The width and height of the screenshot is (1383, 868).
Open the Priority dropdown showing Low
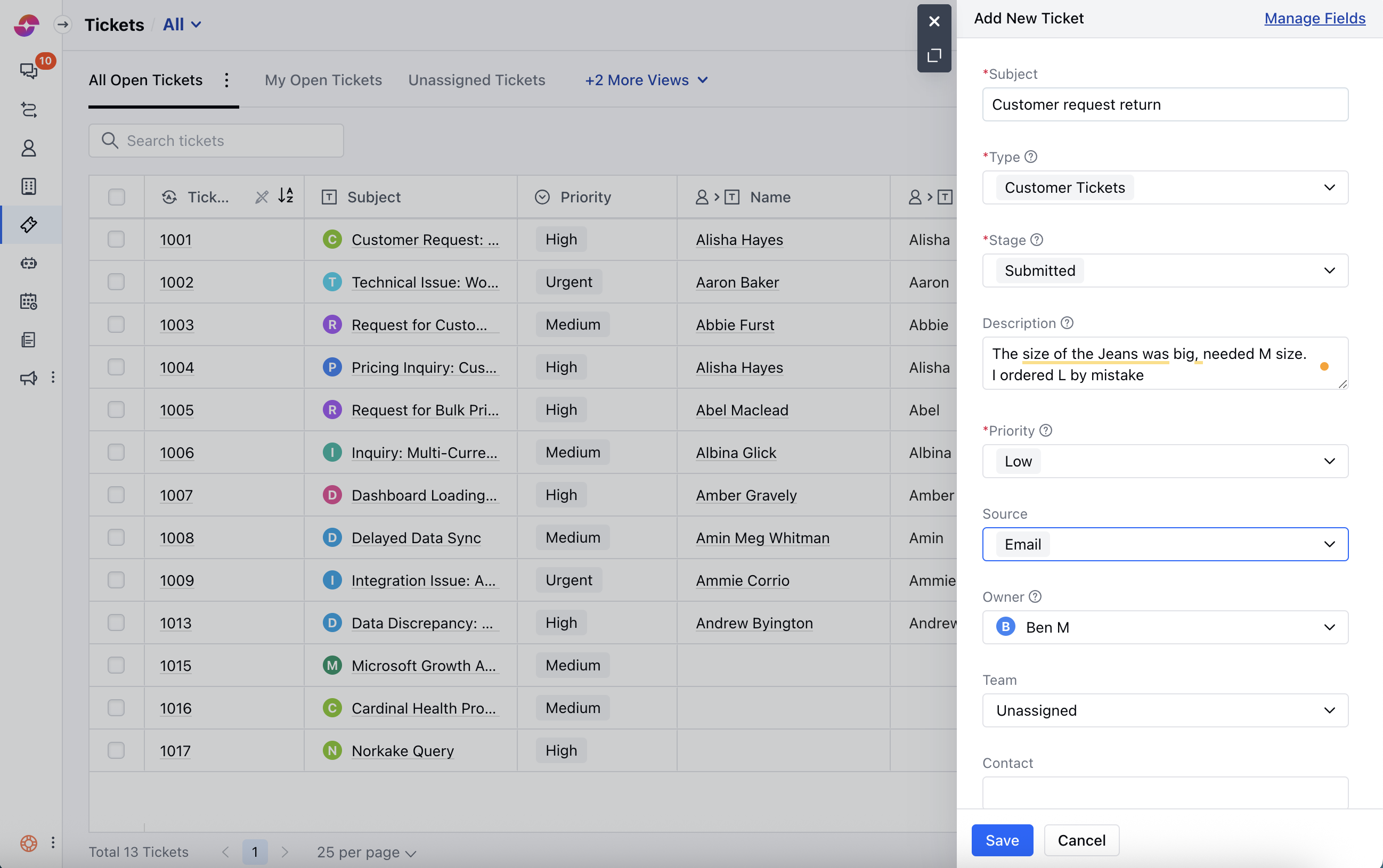pyautogui.click(x=1165, y=461)
